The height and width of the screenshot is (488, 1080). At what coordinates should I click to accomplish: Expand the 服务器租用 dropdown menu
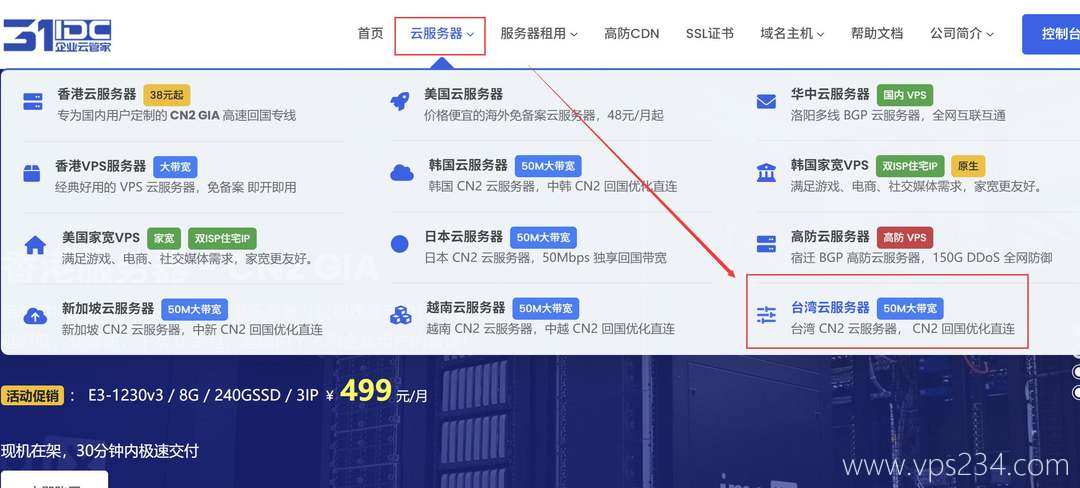[539, 33]
